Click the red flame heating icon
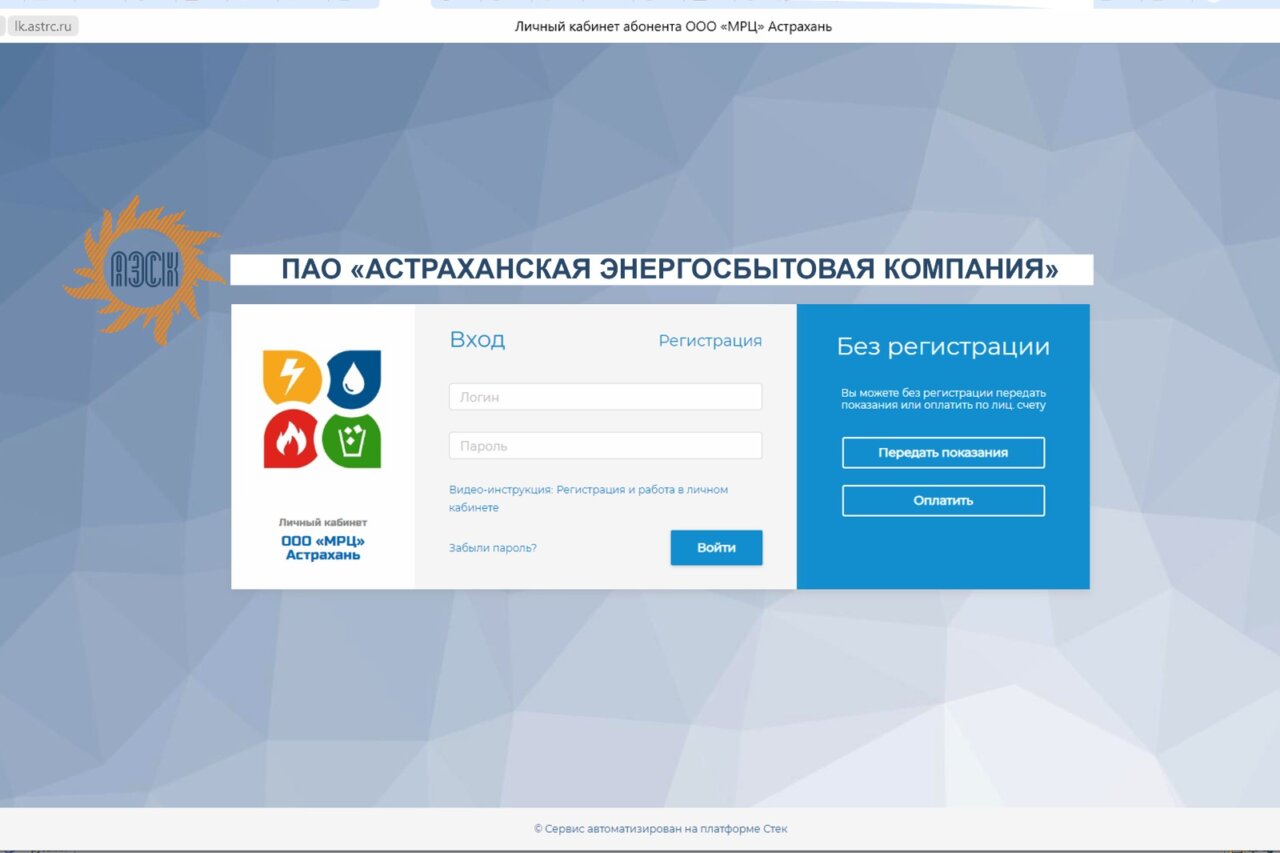Screen dimensions: 1280x853 coord(292,439)
